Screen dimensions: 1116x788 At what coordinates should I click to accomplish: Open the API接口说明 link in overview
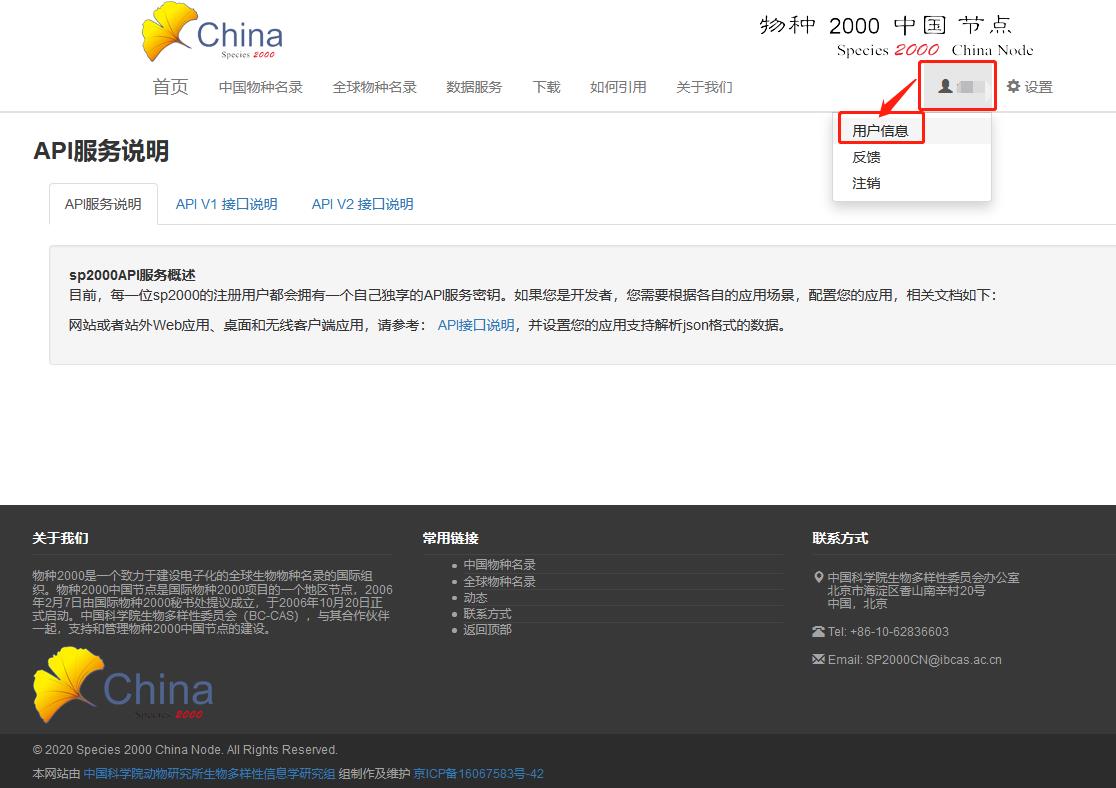(x=476, y=325)
